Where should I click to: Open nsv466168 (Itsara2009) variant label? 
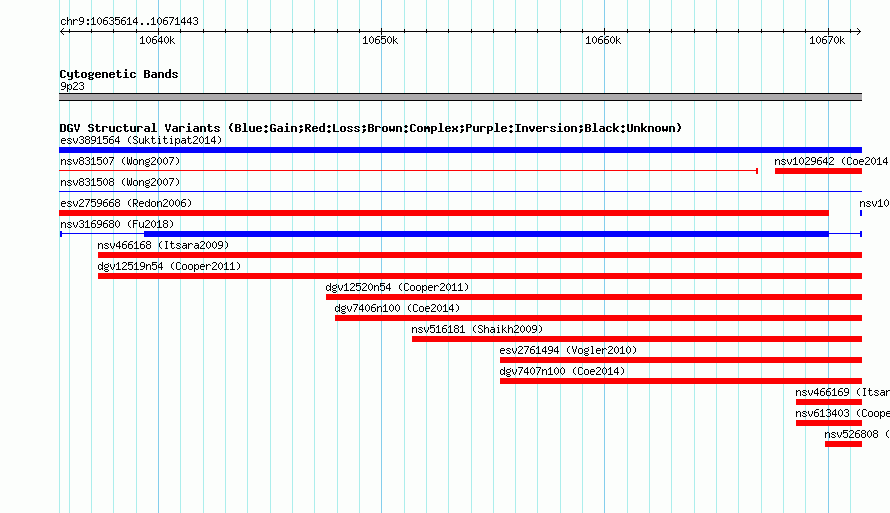click(163, 245)
